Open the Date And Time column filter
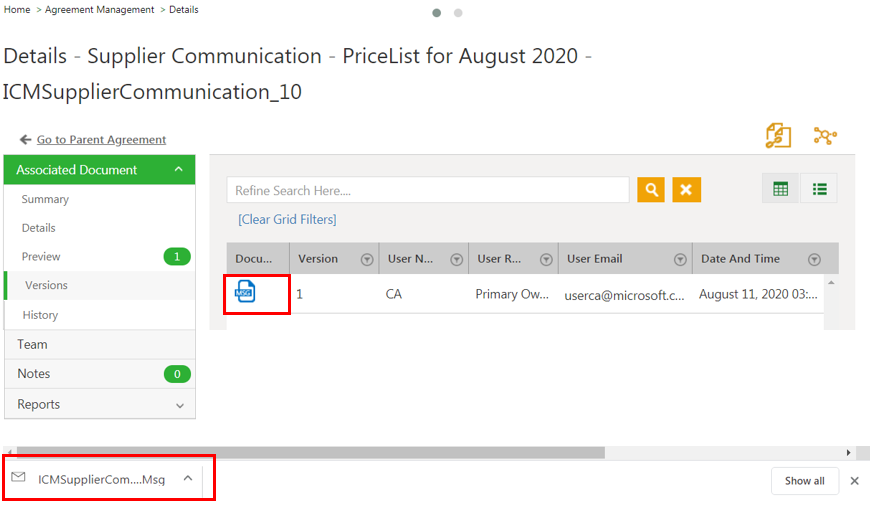Screen dimensions: 871x513 (814, 259)
